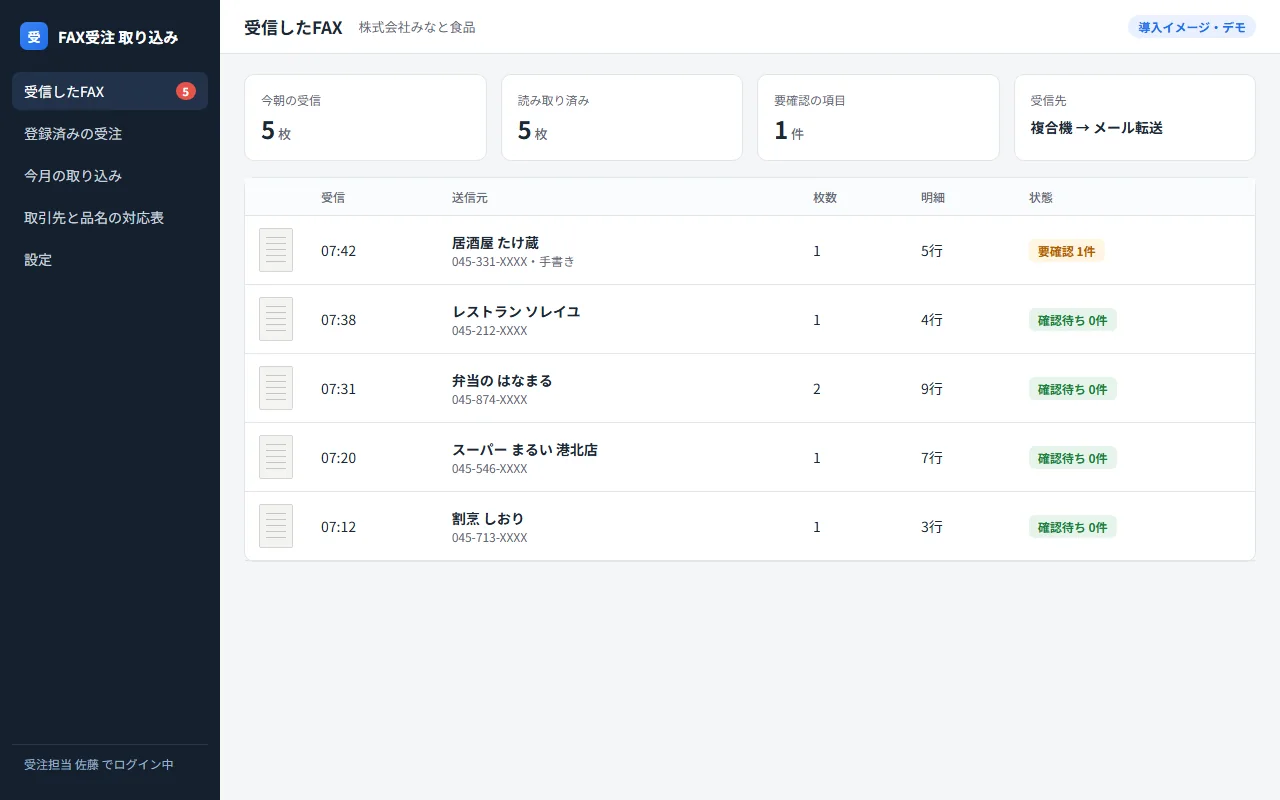Viewport: 1280px width, 800px height.
Task: Click the 07:12 received time
Action: (338, 527)
